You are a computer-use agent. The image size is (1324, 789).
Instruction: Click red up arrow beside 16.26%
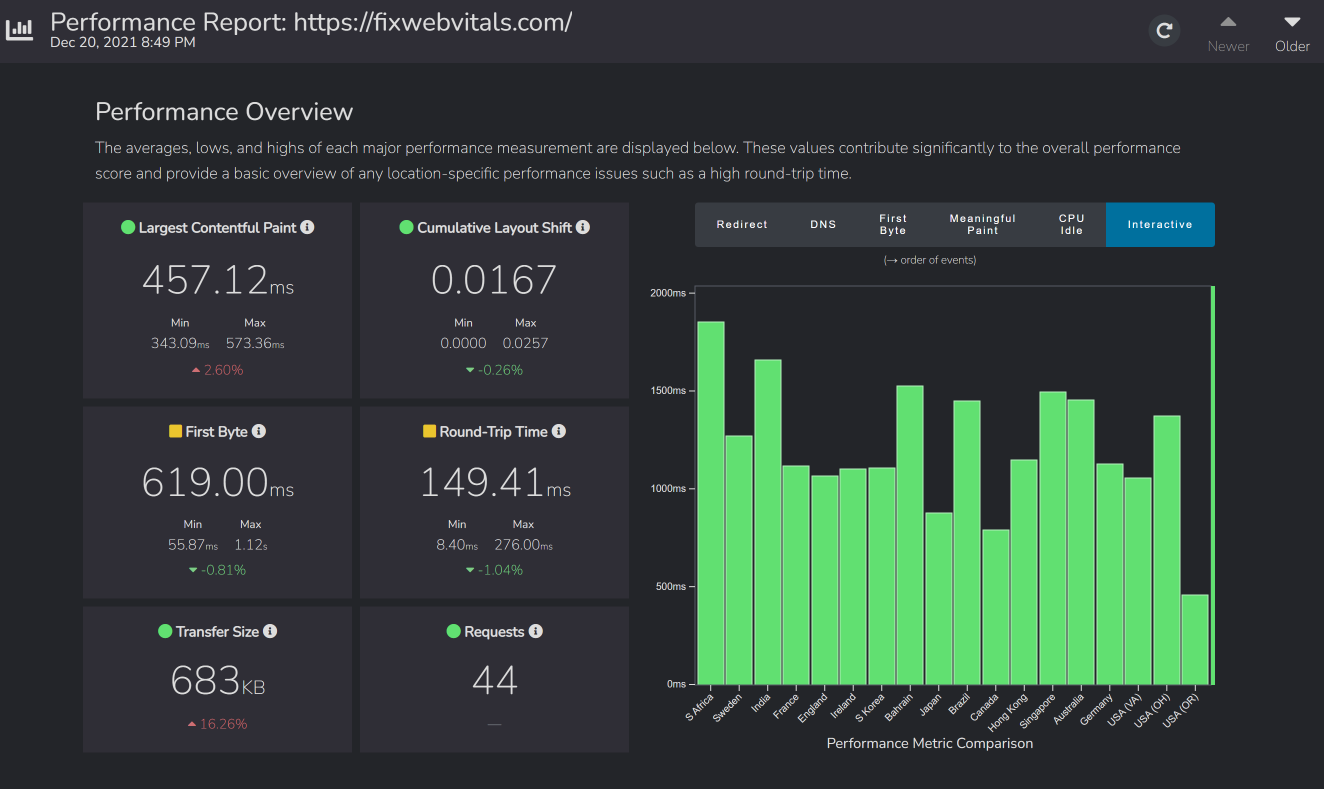click(192, 724)
